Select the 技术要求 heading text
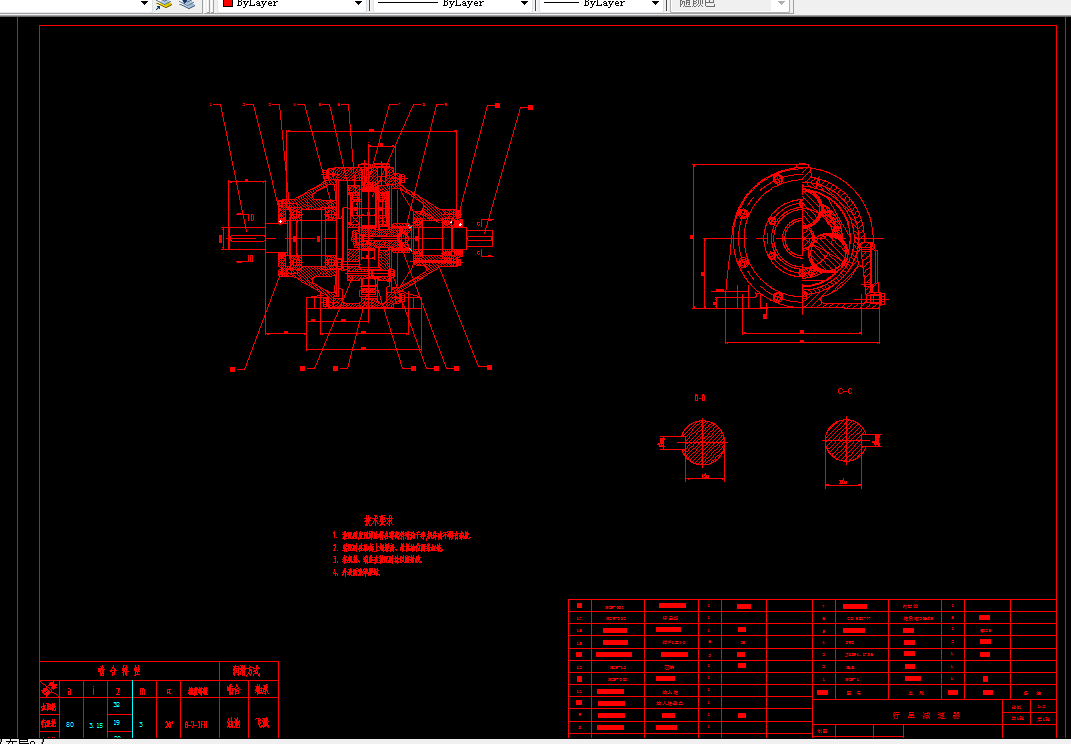1071x744 pixels. pyautogui.click(x=378, y=521)
